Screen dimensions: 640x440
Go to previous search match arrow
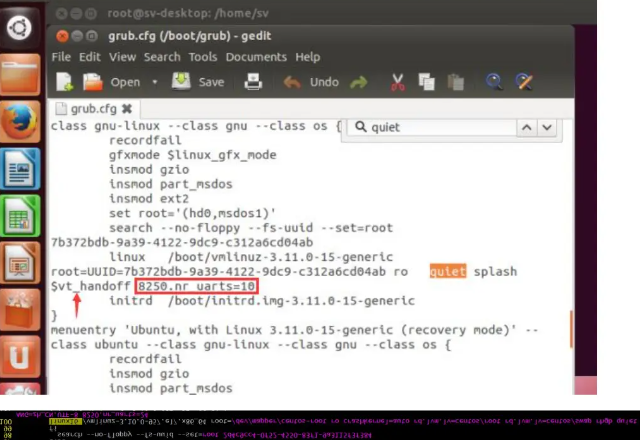525,127
